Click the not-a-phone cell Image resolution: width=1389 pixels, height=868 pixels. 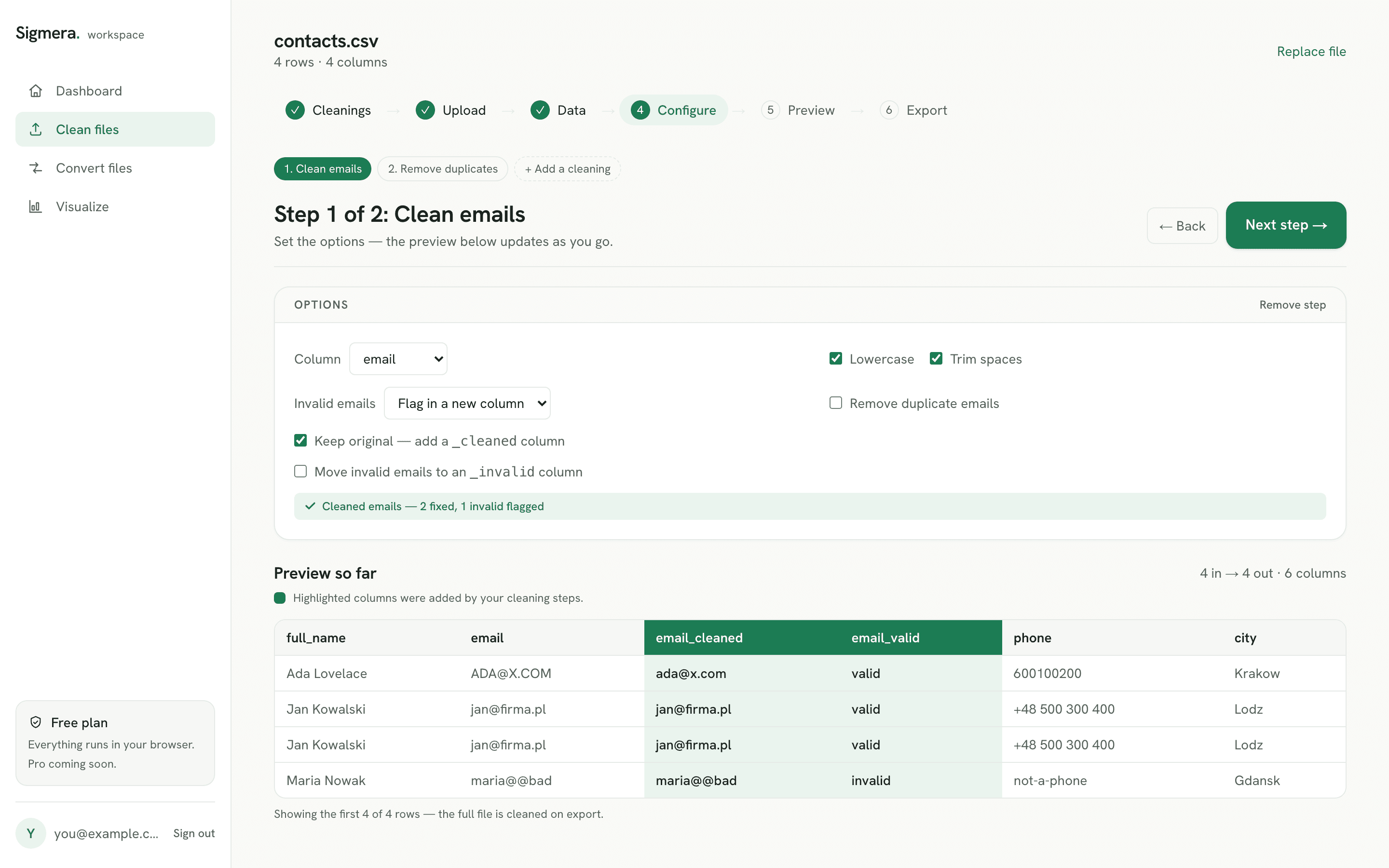1112,780
